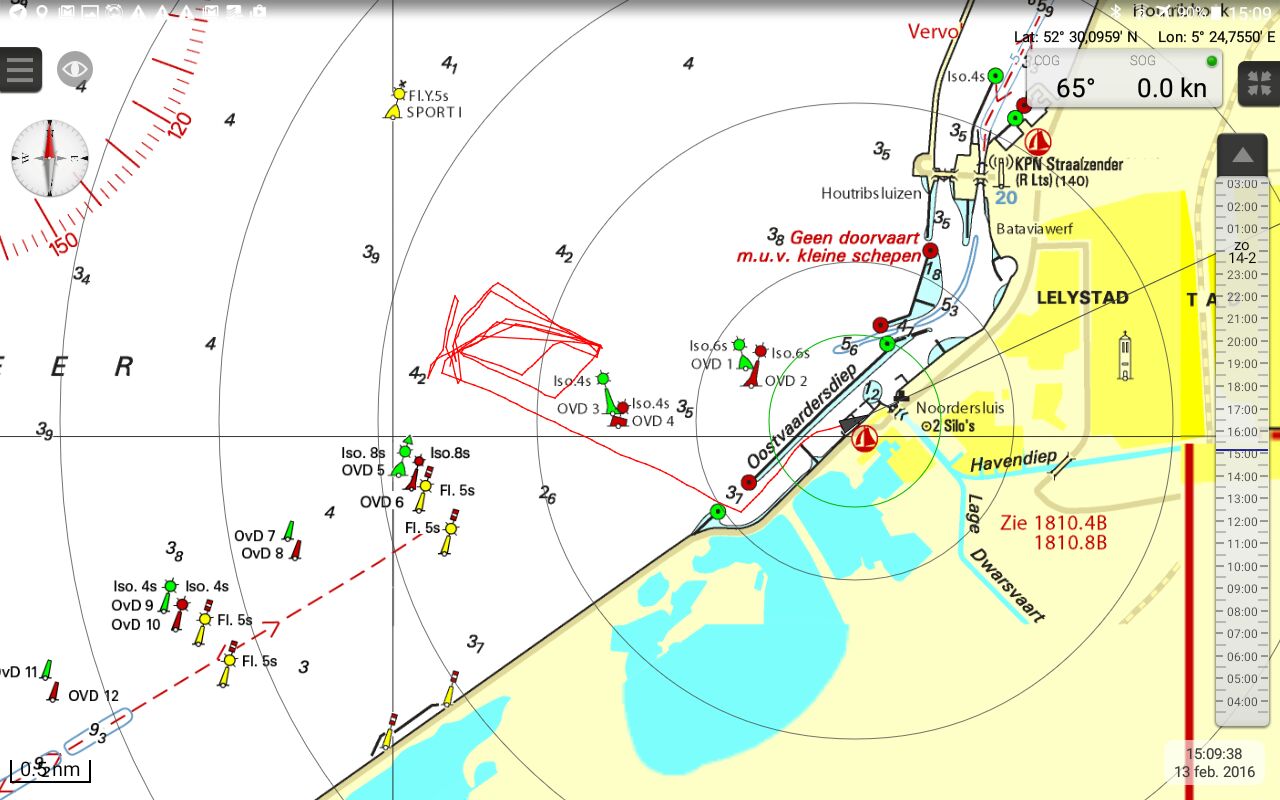Tap the Lelystad tower landmark symbol

point(1125,357)
